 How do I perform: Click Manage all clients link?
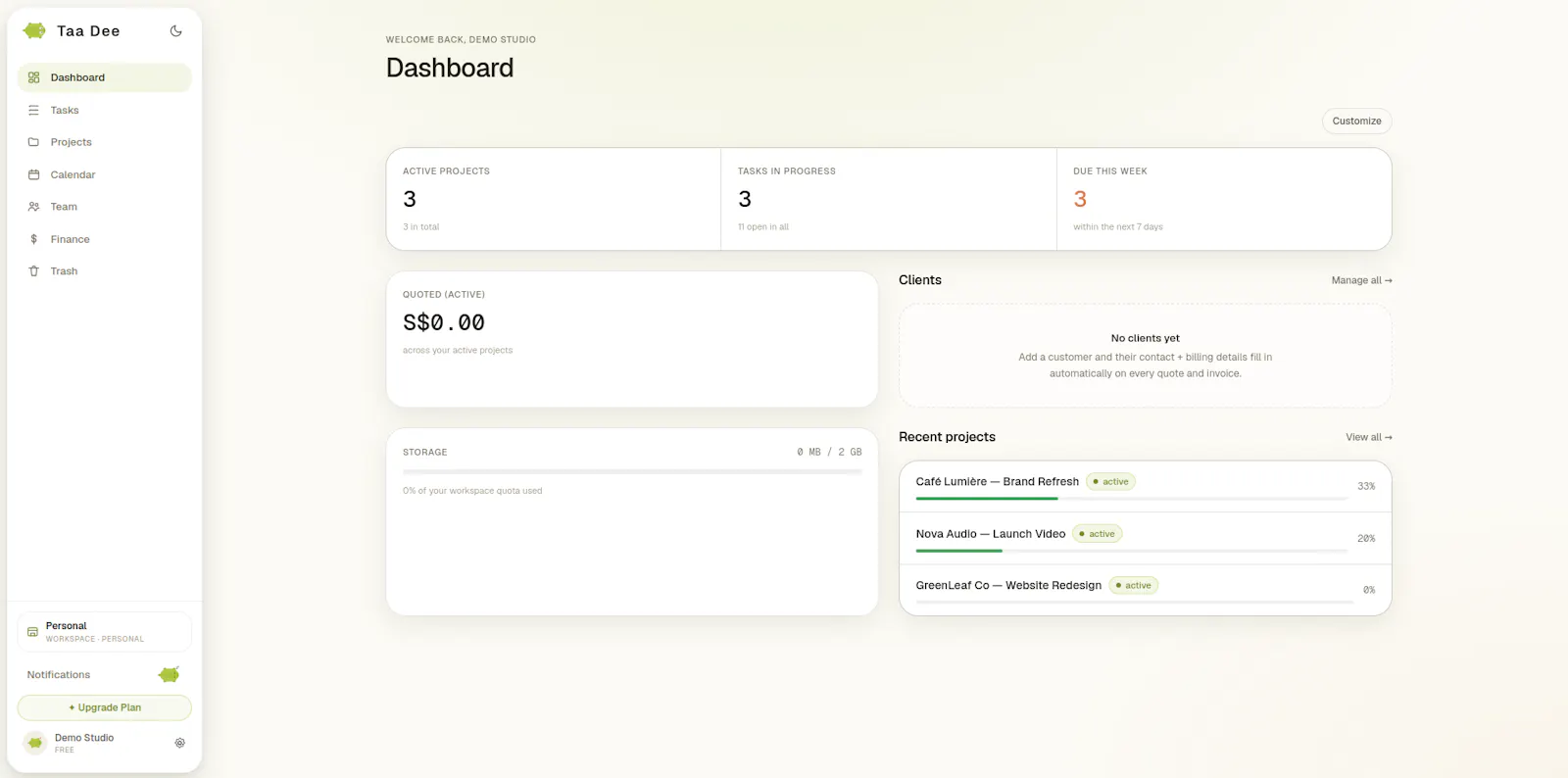tap(1361, 280)
